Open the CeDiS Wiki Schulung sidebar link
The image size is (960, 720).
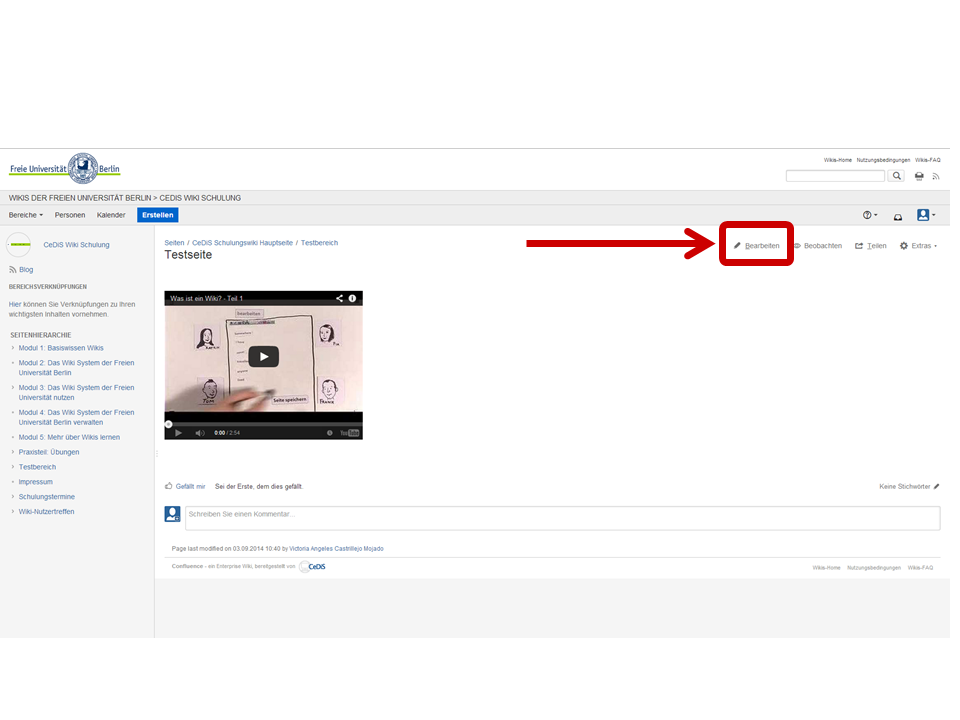click(x=77, y=244)
